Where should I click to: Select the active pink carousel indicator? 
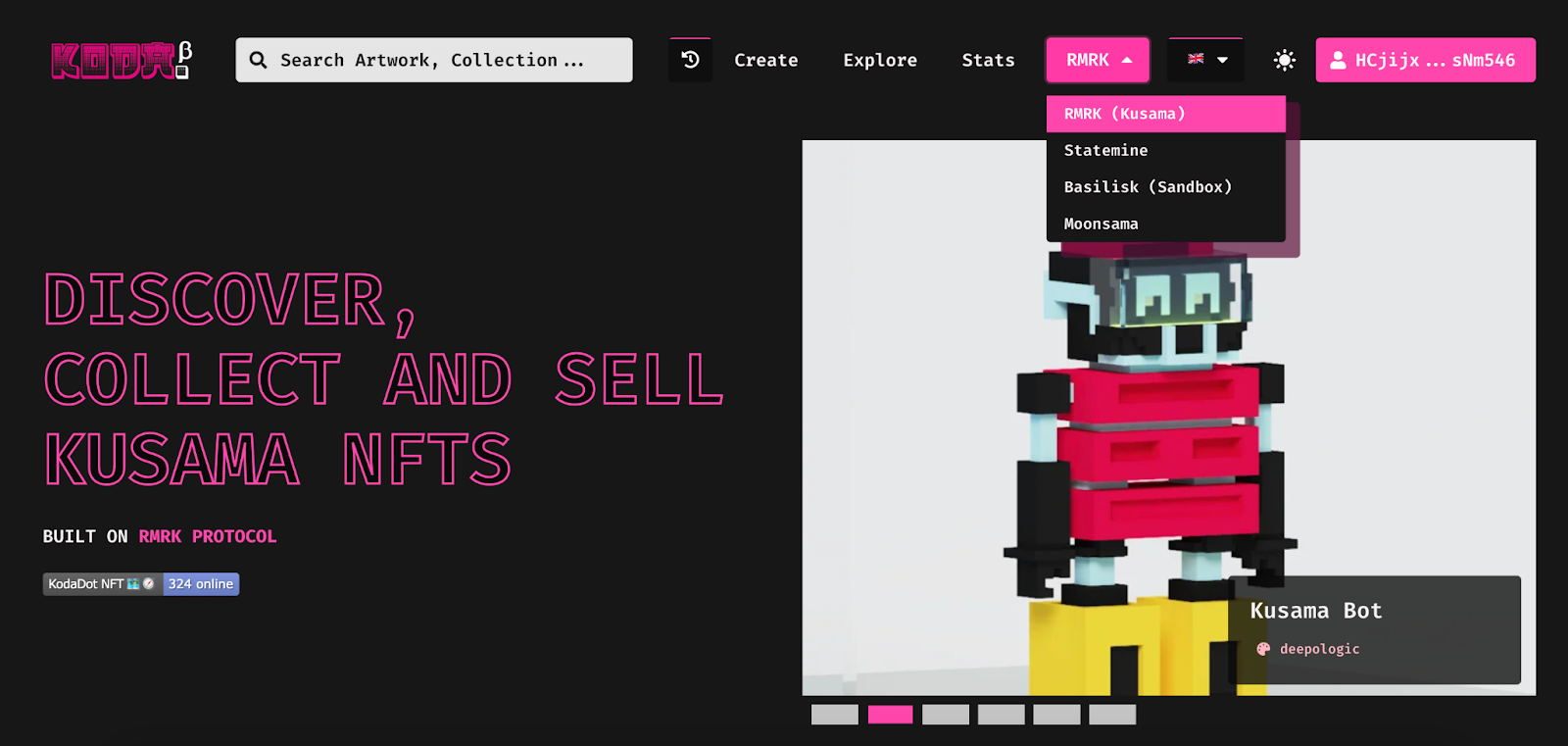tap(890, 715)
